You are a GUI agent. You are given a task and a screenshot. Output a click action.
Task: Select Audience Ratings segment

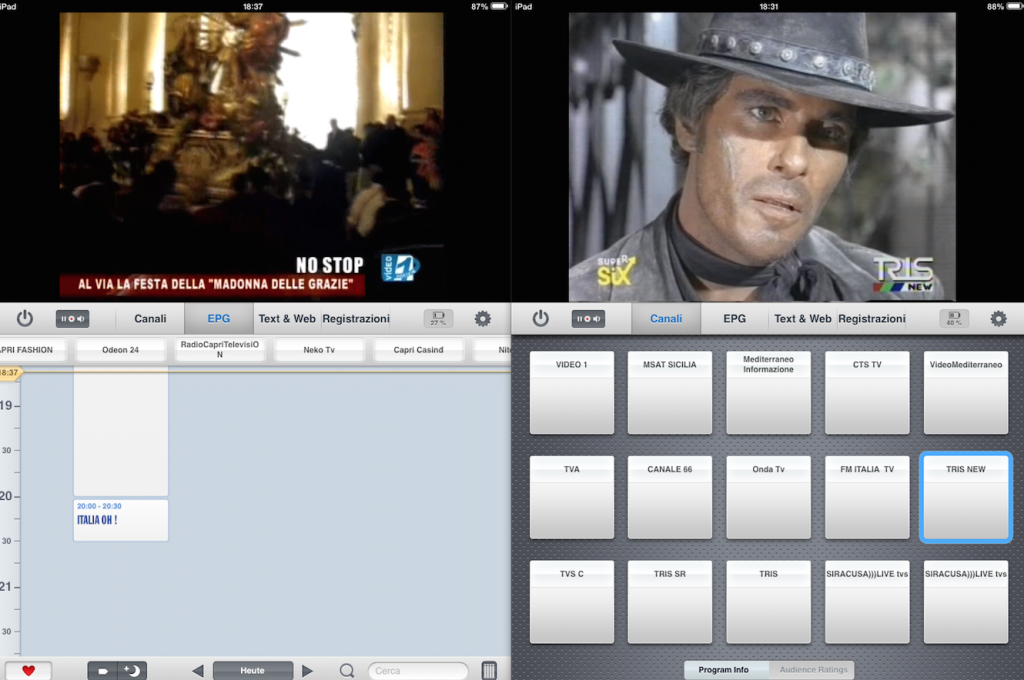point(813,670)
